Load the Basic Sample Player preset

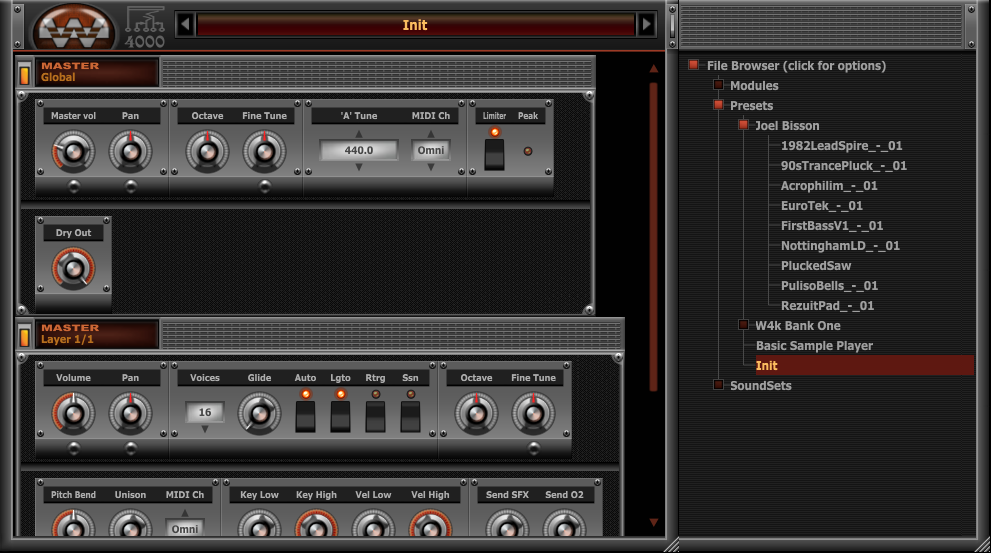tap(814, 346)
